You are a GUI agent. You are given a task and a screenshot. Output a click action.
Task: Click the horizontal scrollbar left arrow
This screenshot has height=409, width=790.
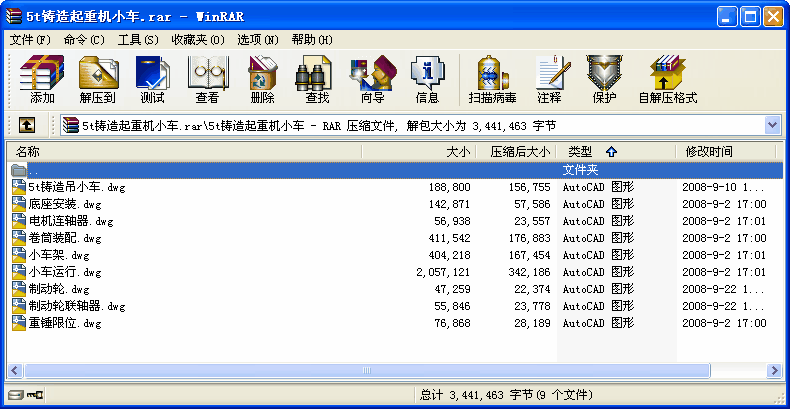(15, 371)
